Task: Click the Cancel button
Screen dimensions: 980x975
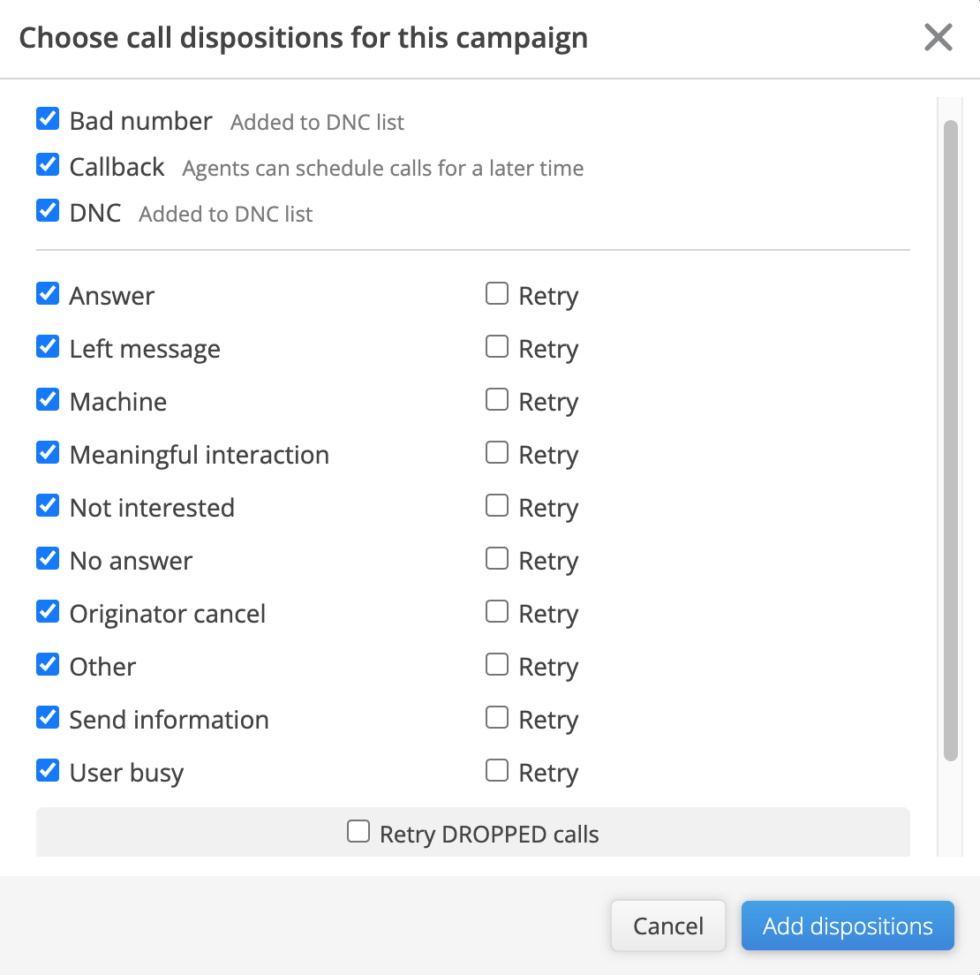Action: (668, 926)
